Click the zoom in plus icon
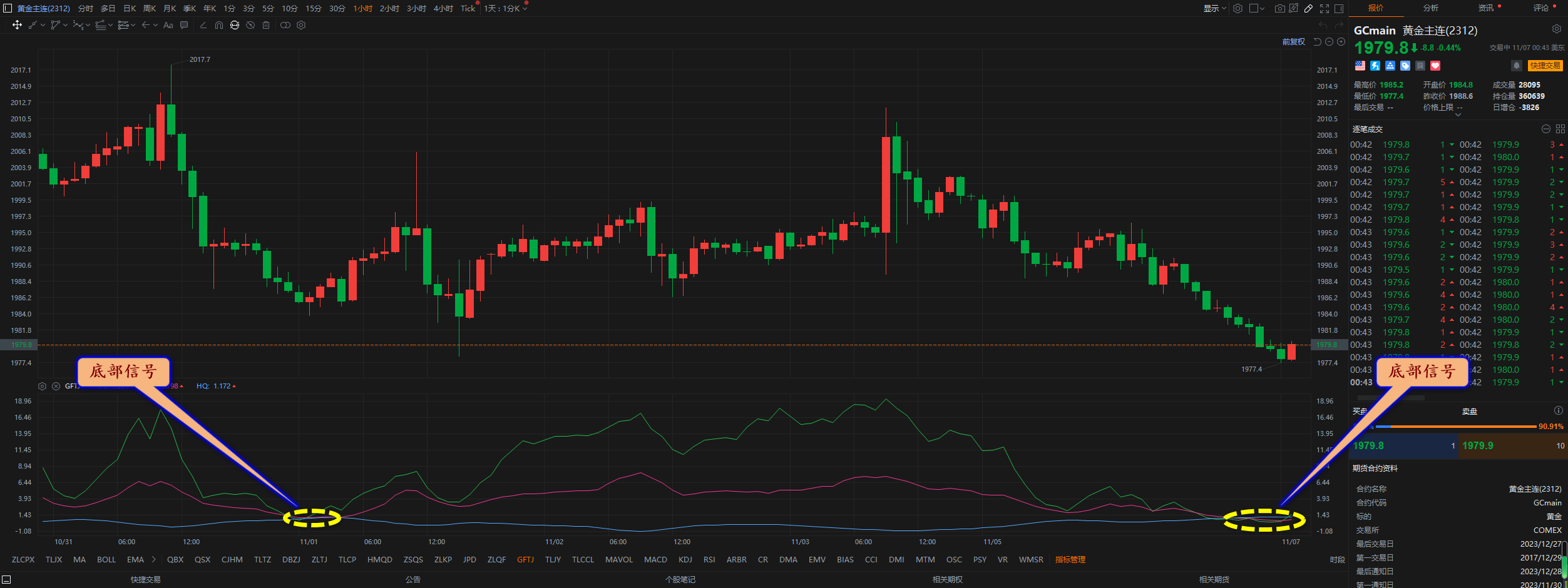 (1341, 42)
